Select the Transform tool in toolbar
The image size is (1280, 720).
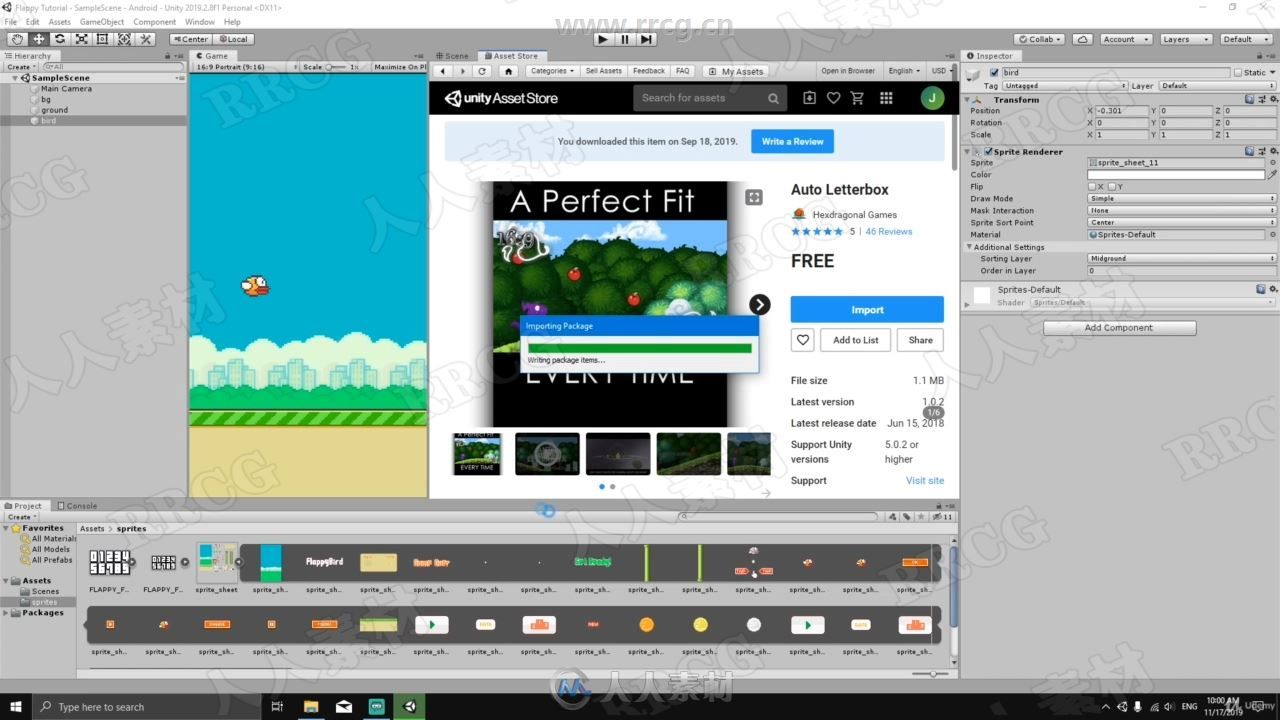click(x=125, y=39)
